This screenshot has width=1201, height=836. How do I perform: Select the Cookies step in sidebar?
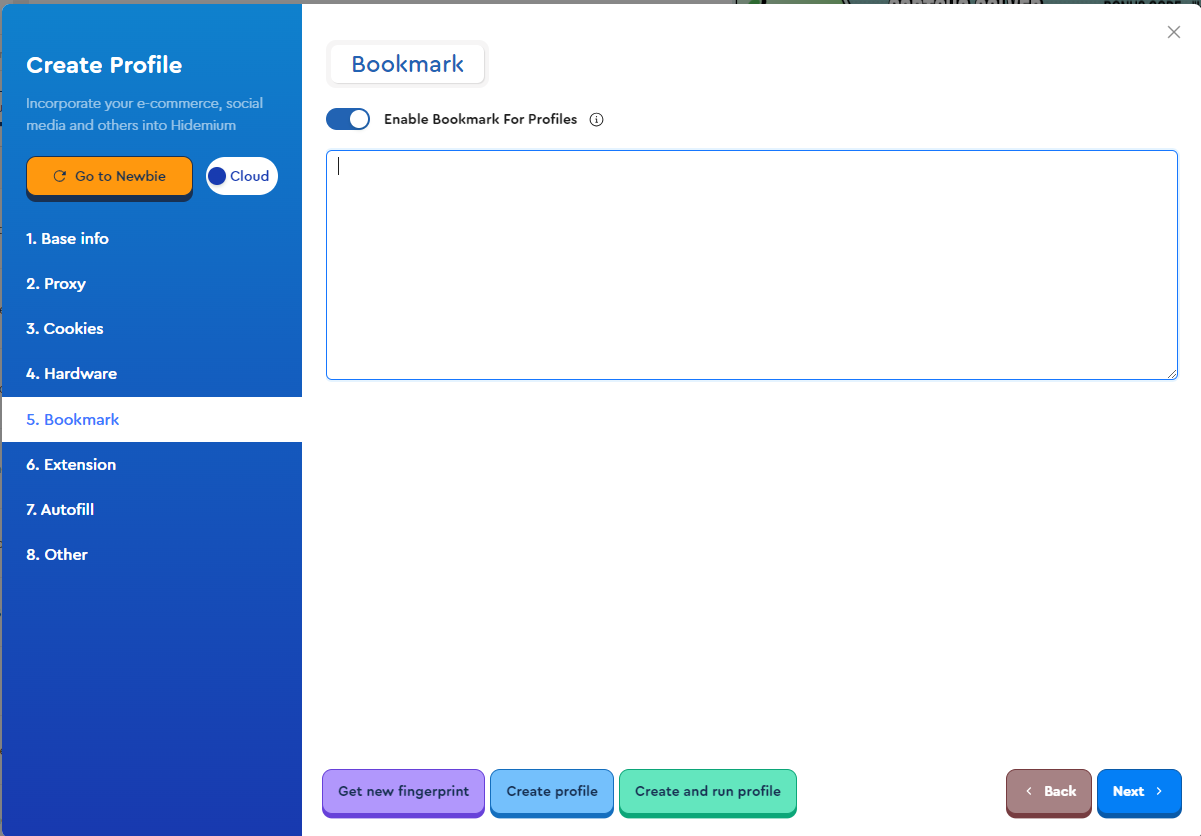click(65, 329)
